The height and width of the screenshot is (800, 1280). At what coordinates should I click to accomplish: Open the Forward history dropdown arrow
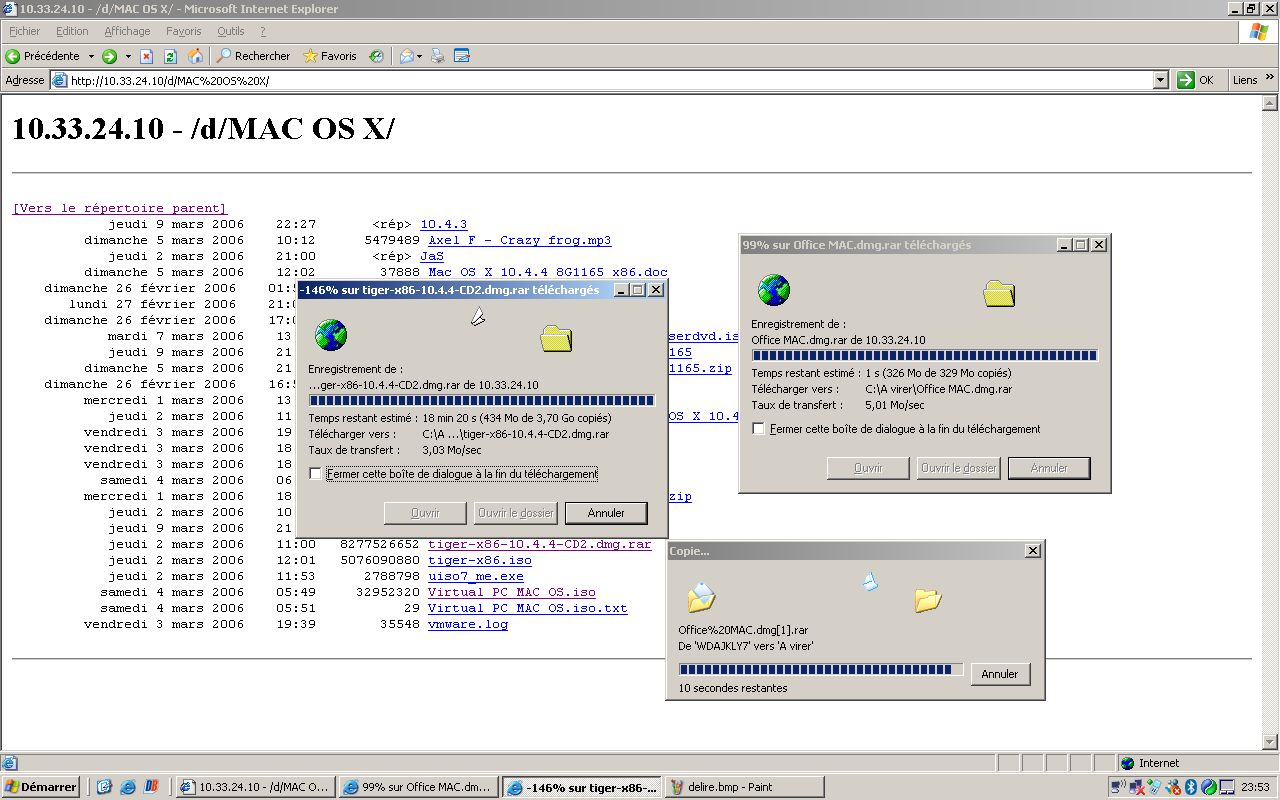click(x=126, y=56)
